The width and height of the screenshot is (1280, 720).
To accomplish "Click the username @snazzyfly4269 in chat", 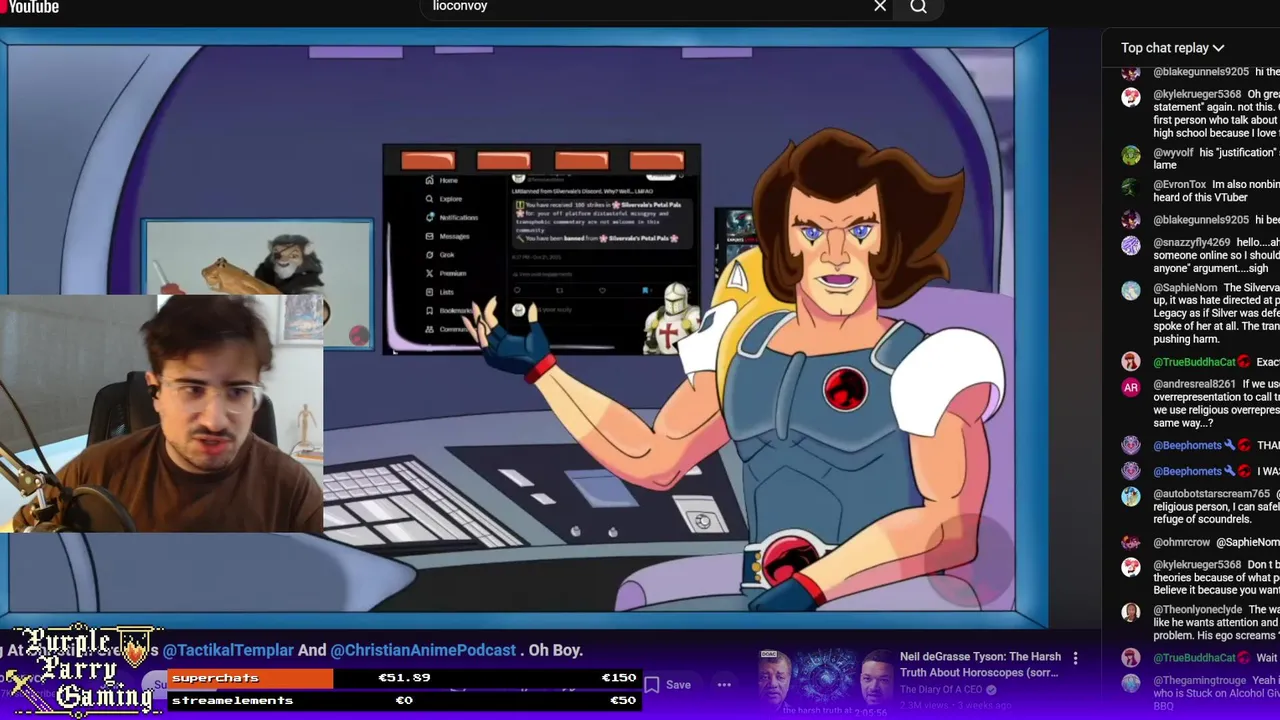I will click(x=1192, y=243).
